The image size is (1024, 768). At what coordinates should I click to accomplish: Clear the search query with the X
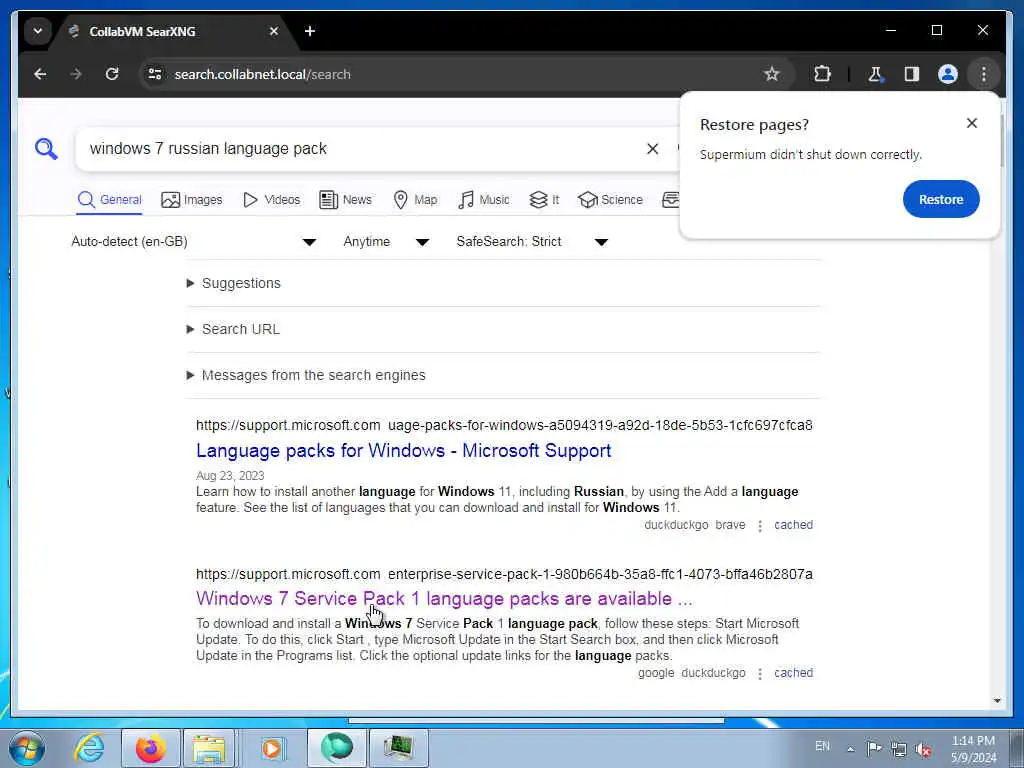[652, 149]
